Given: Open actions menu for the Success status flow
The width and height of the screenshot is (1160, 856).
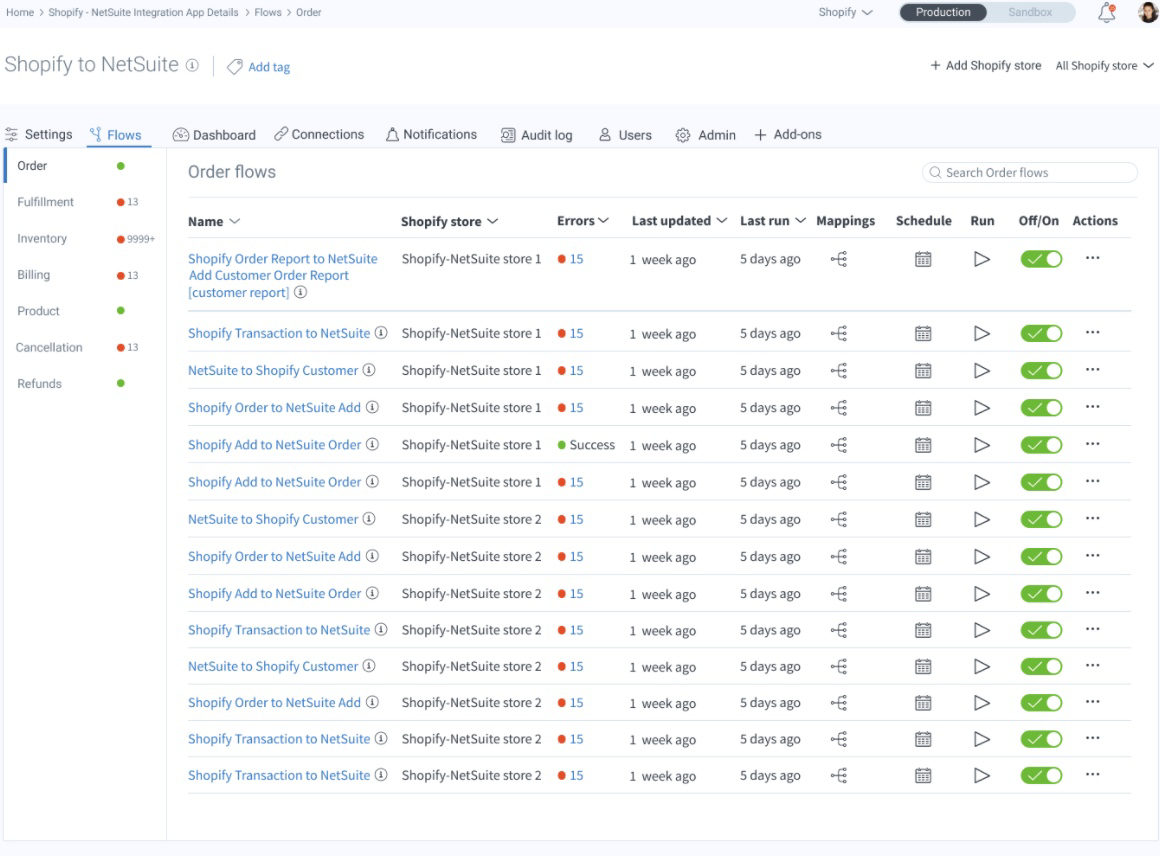Looking at the screenshot, I should (1093, 444).
